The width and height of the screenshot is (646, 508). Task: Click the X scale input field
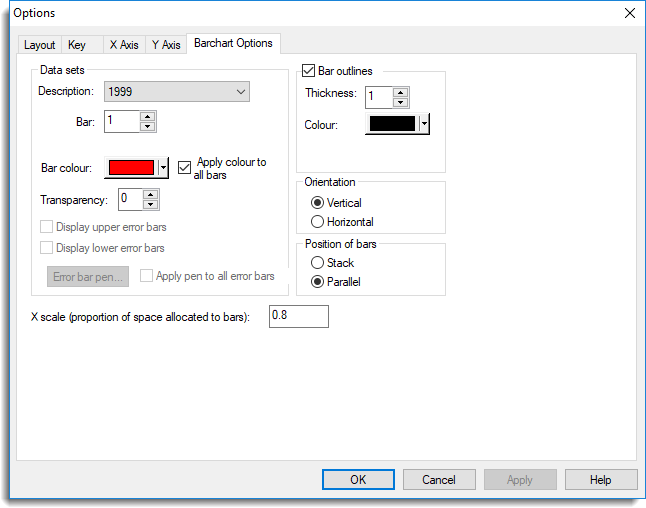coord(298,316)
